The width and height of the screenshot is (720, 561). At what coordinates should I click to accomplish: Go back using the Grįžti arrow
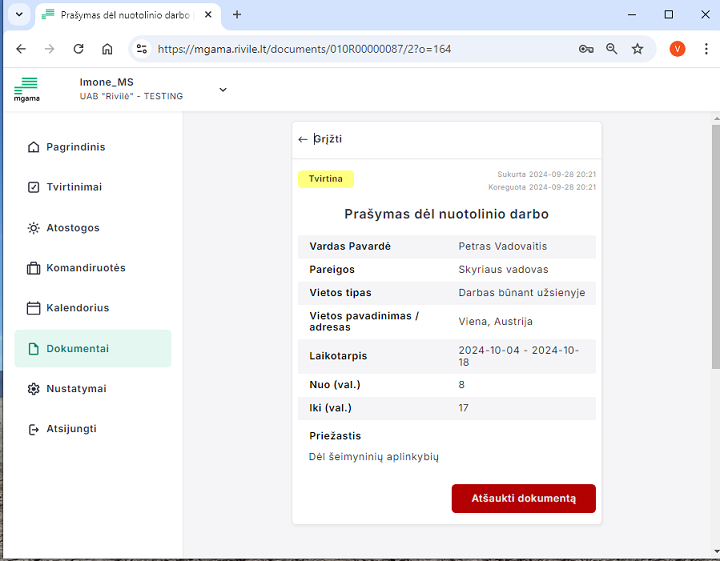click(x=303, y=139)
